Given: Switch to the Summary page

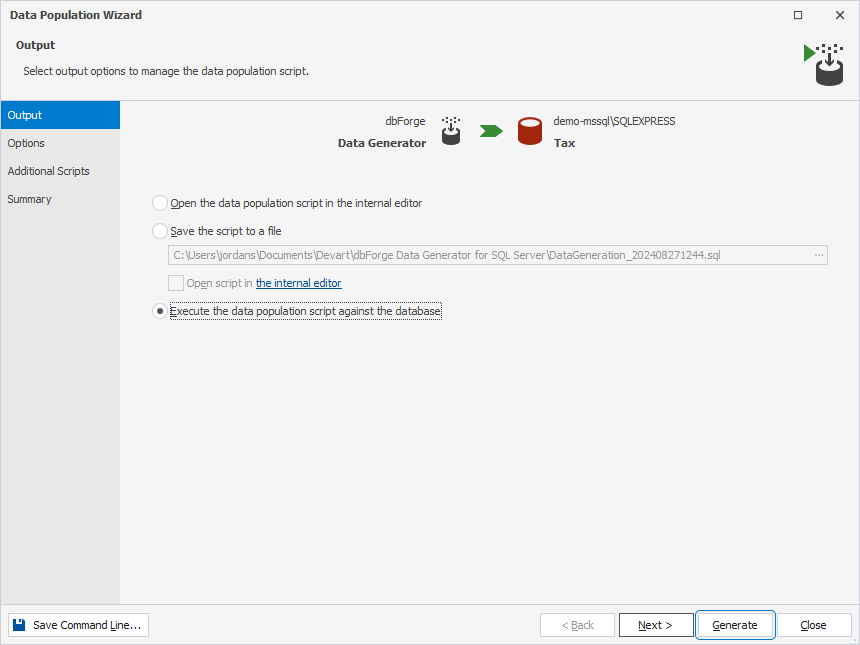Looking at the screenshot, I should pos(60,199).
